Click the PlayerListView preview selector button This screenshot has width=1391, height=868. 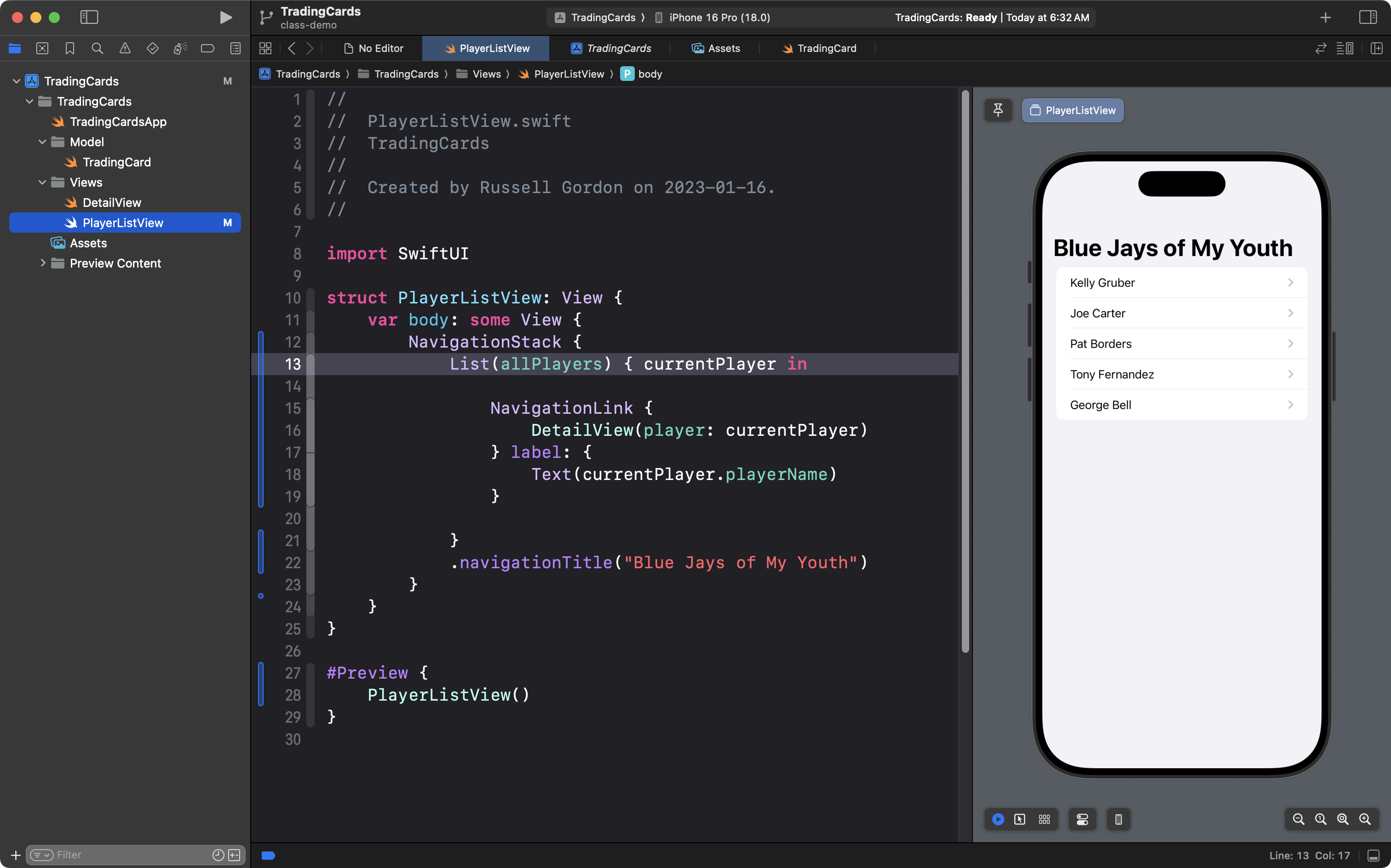click(x=1072, y=110)
